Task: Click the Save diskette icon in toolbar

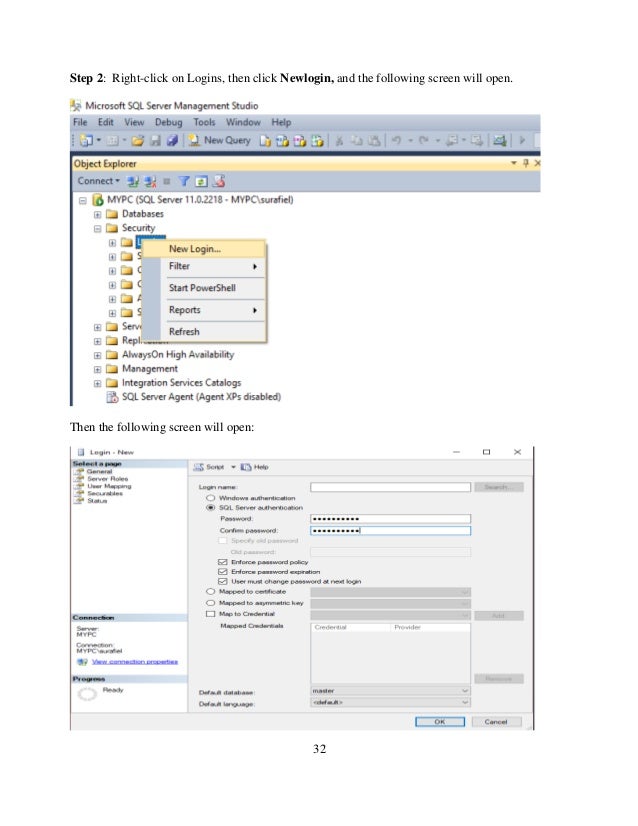Action: (x=155, y=141)
